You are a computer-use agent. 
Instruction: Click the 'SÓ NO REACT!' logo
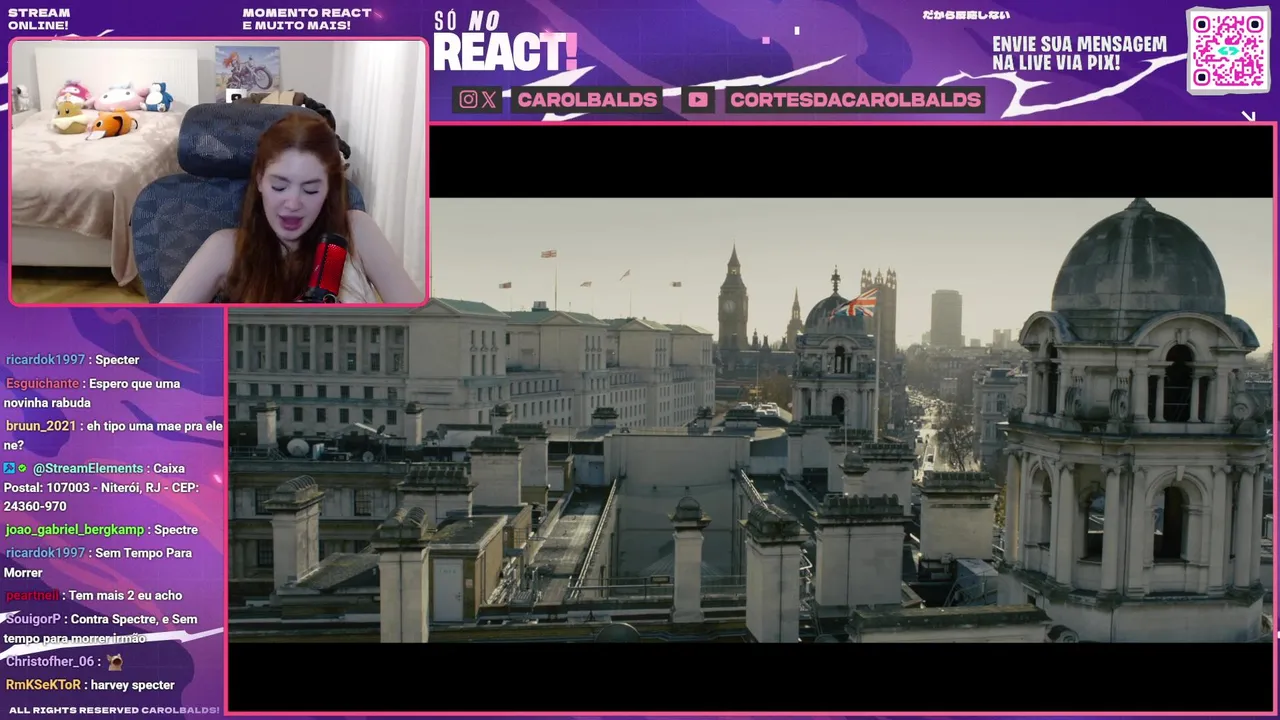point(505,42)
